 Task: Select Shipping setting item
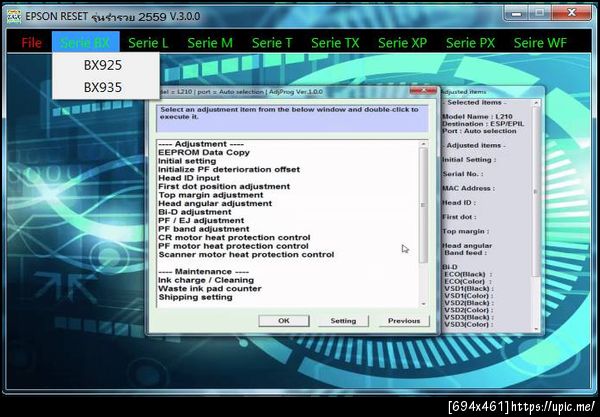tap(195, 297)
